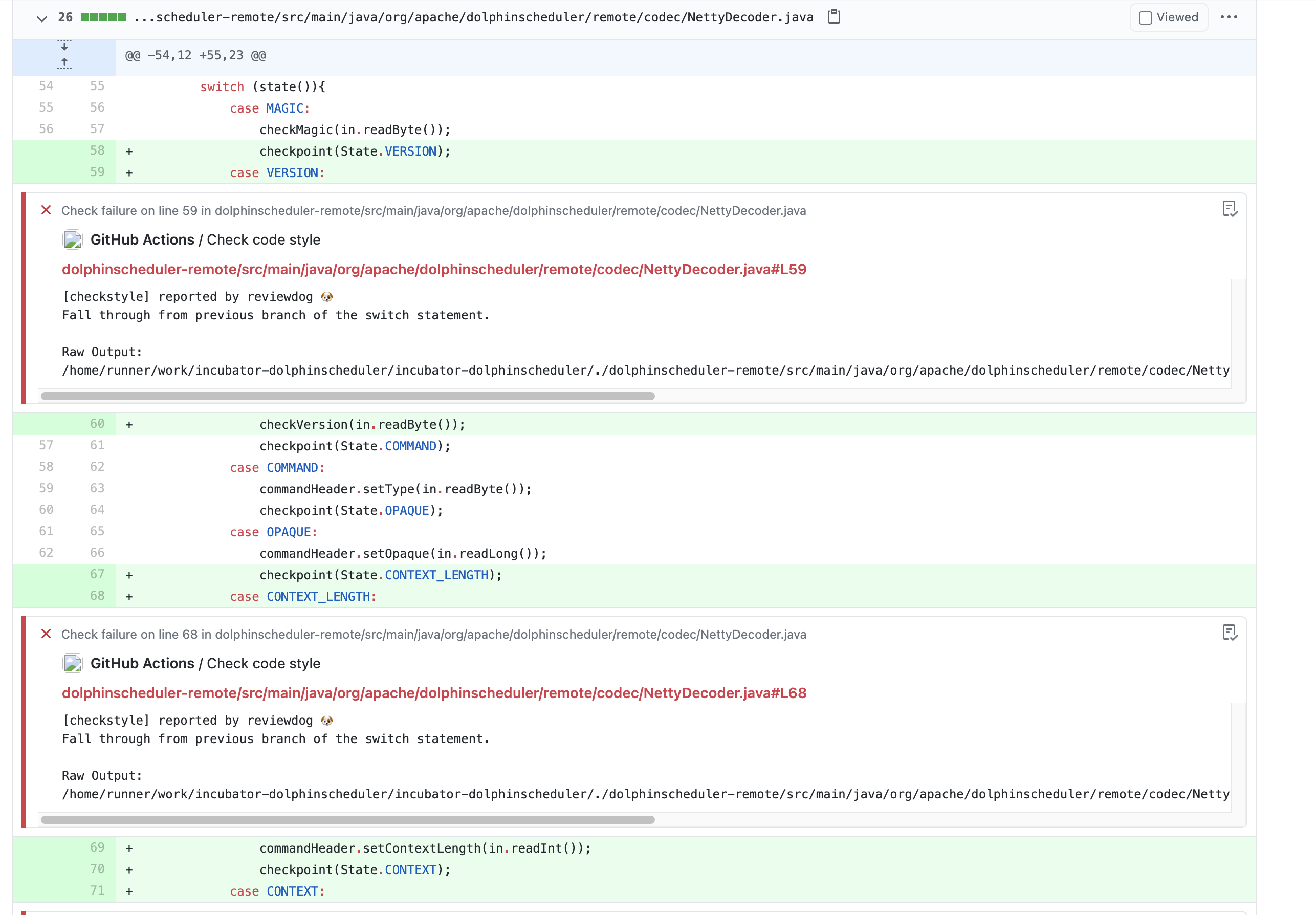1316x915 pixels.
Task: Open GitHub Actions avatar on line 59 annotation
Action: (x=72, y=239)
